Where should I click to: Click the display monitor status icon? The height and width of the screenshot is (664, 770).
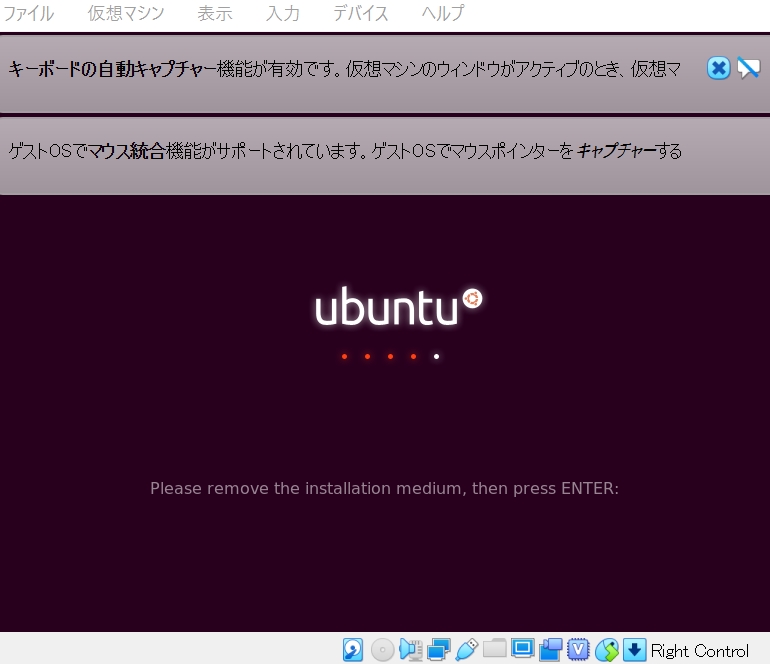point(522,649)
